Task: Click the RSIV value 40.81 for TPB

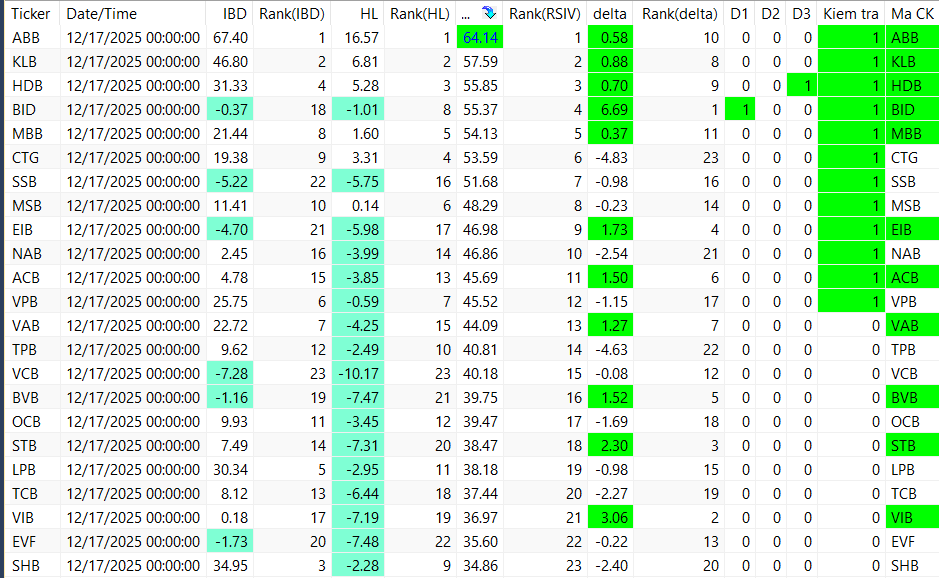Action: point(480,349)
